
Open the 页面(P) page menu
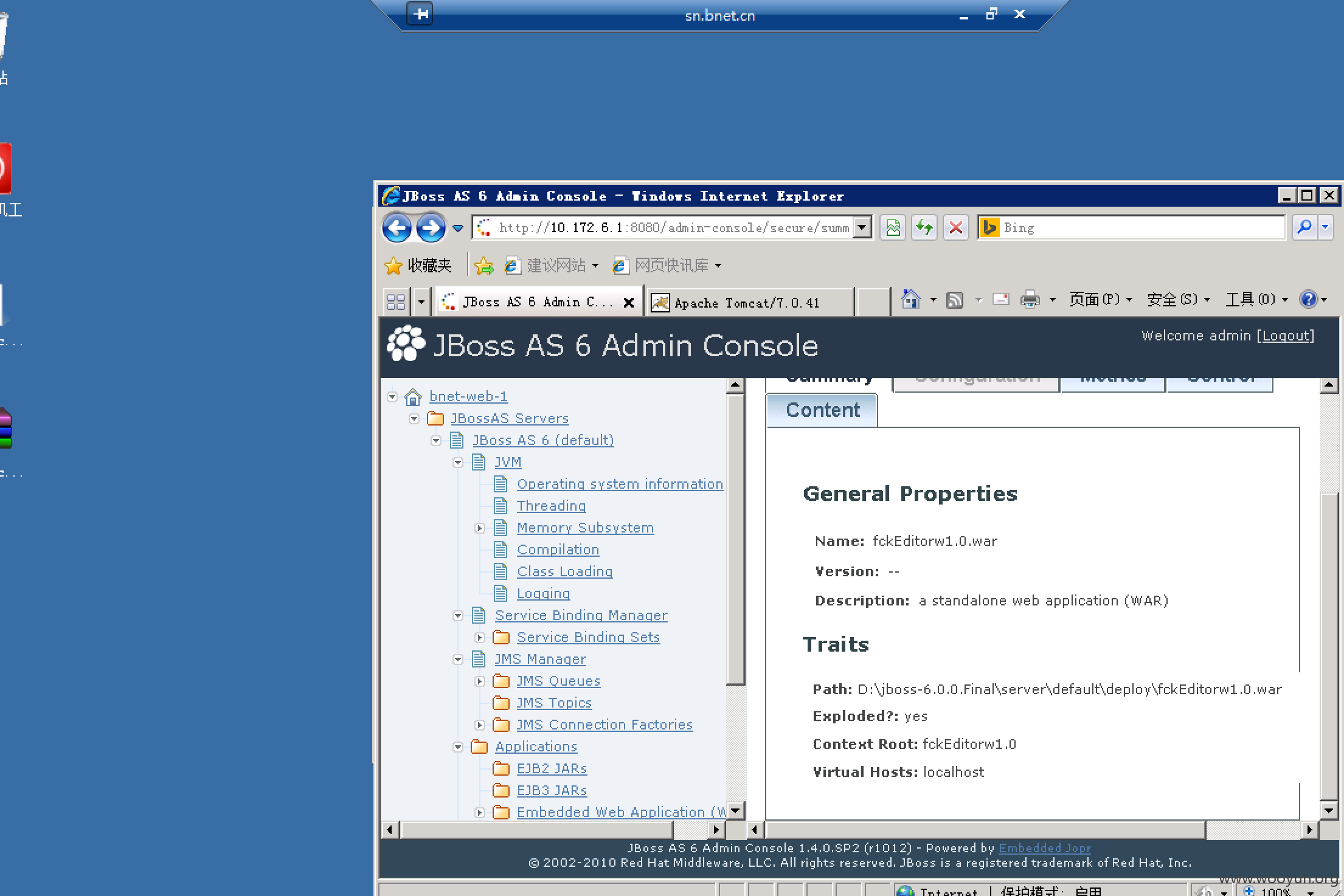point(1101,300)
